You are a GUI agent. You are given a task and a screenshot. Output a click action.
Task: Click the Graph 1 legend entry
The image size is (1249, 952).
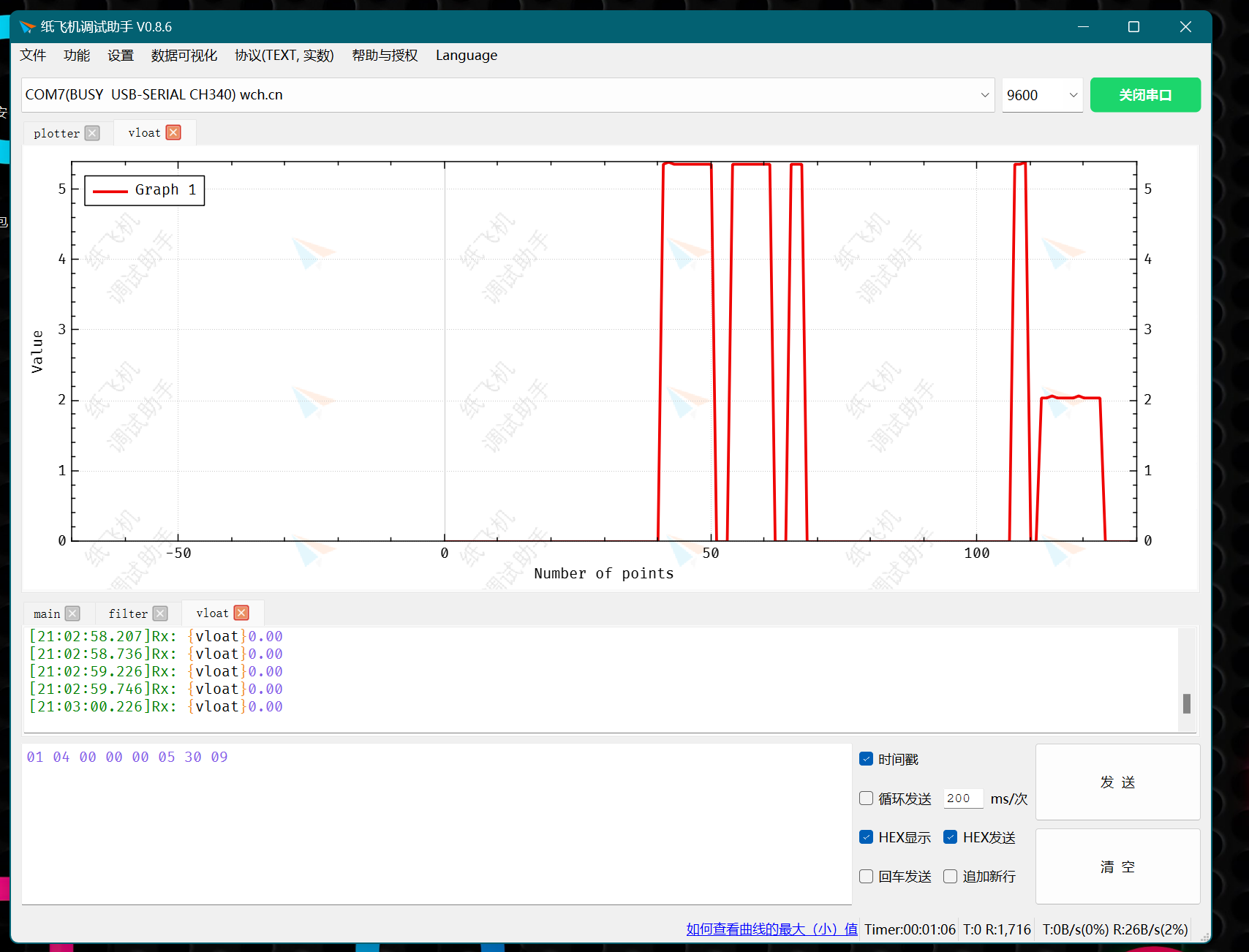click(145, 190)
